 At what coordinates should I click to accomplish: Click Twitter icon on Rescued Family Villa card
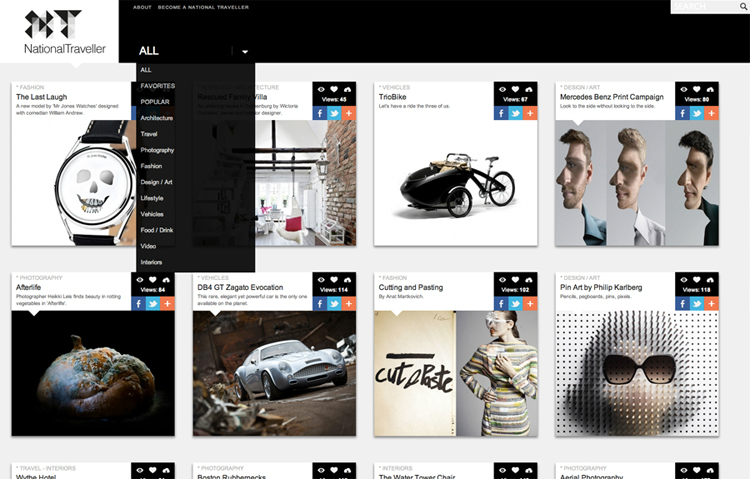pyautogui.click(x=334, y=113)
